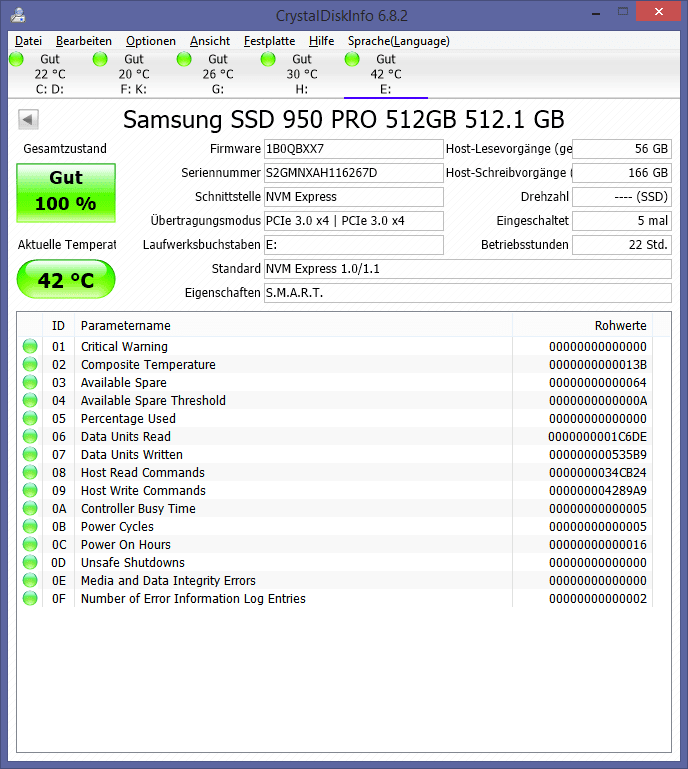Click the Rohwerte column header

(x=583, y=326)
